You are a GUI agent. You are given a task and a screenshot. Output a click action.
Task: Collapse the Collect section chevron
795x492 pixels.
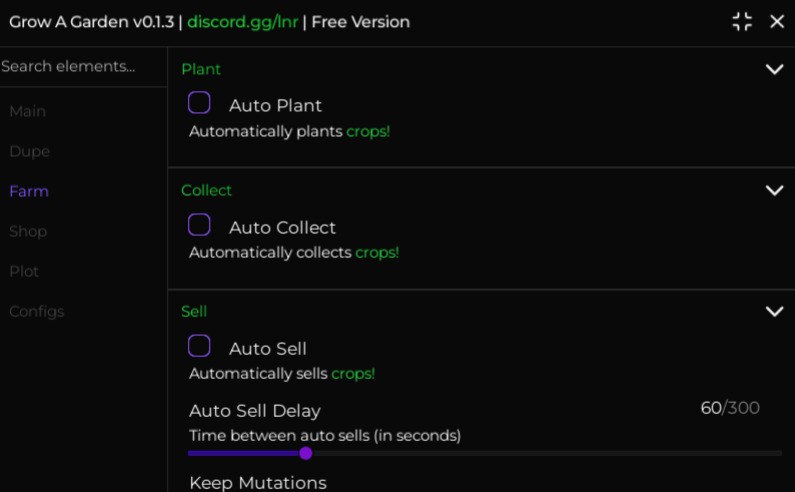pyautogui.click(x=774, y=190)
